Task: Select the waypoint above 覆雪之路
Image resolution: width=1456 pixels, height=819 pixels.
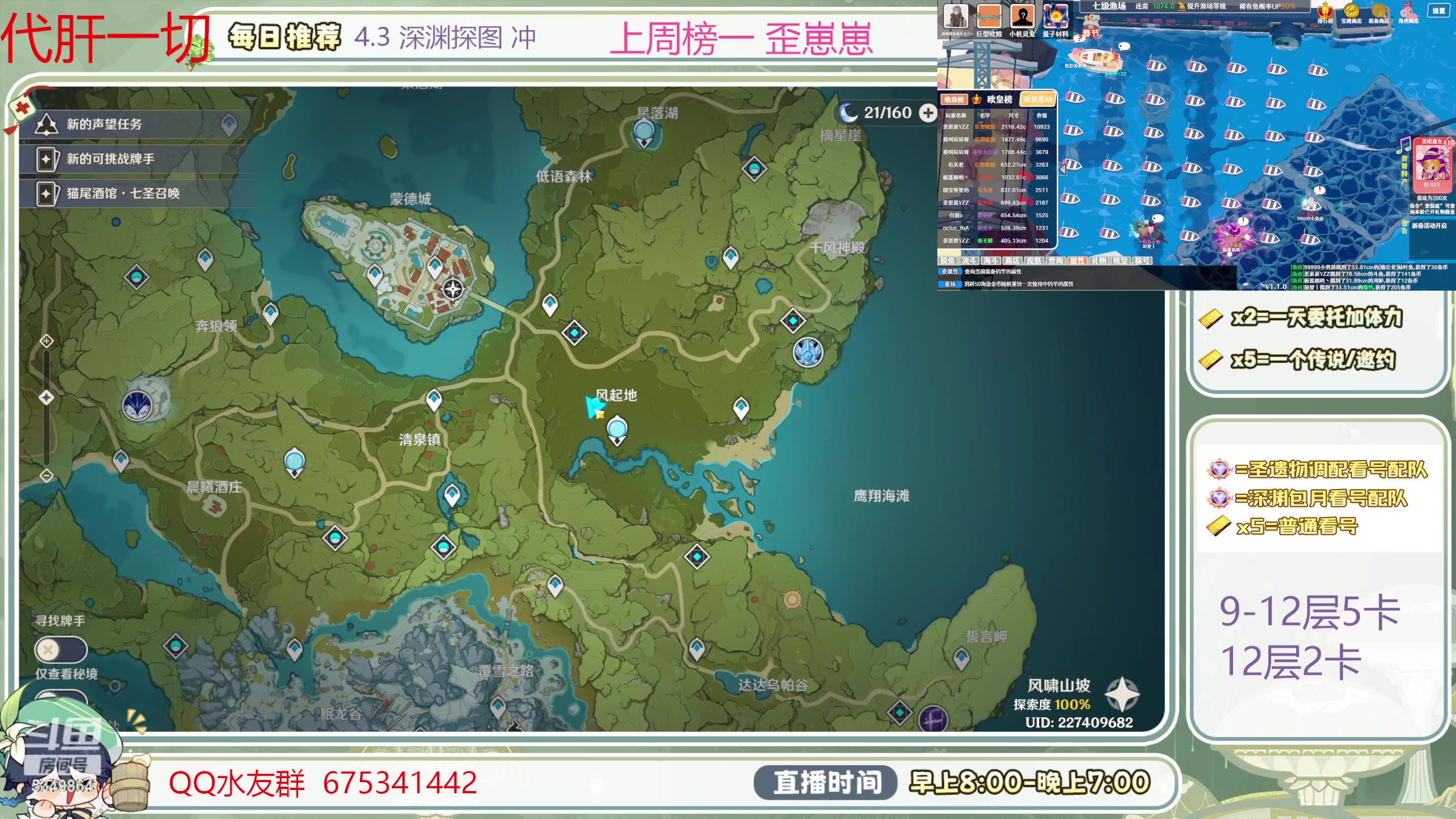Action: (555, 585)
